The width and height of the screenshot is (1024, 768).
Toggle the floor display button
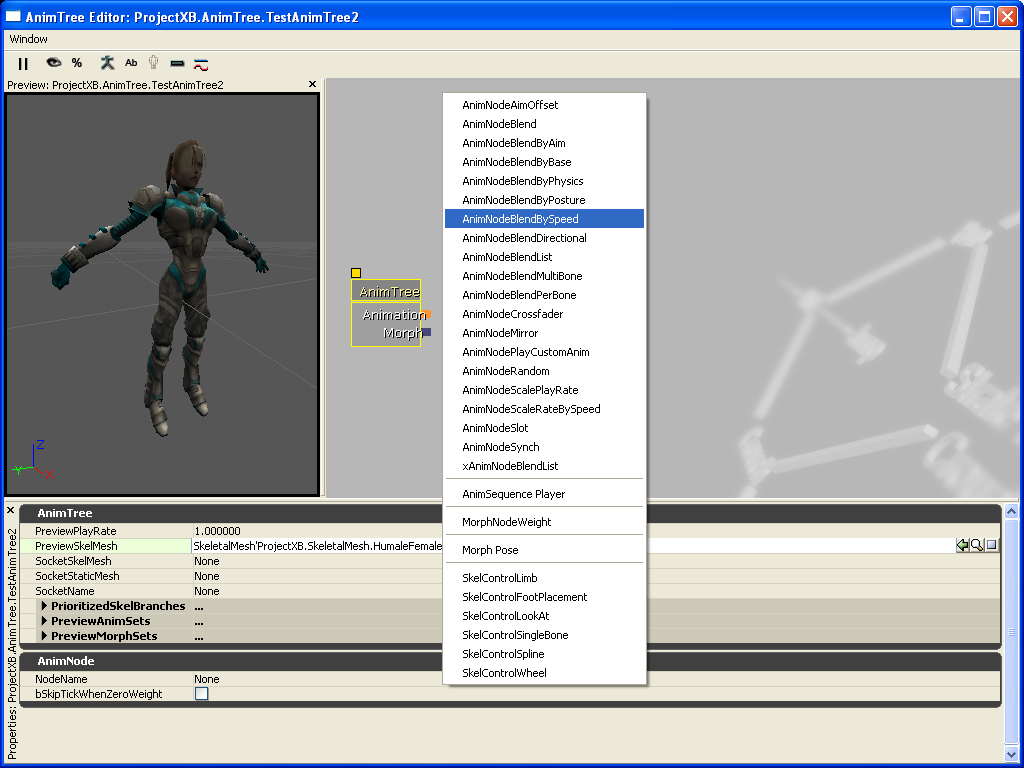(x=176, y=63)
